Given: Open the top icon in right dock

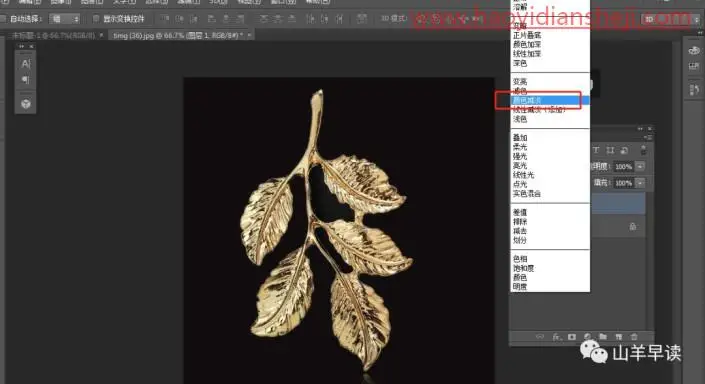Looking at the screenshot, I should pos(694,50).
